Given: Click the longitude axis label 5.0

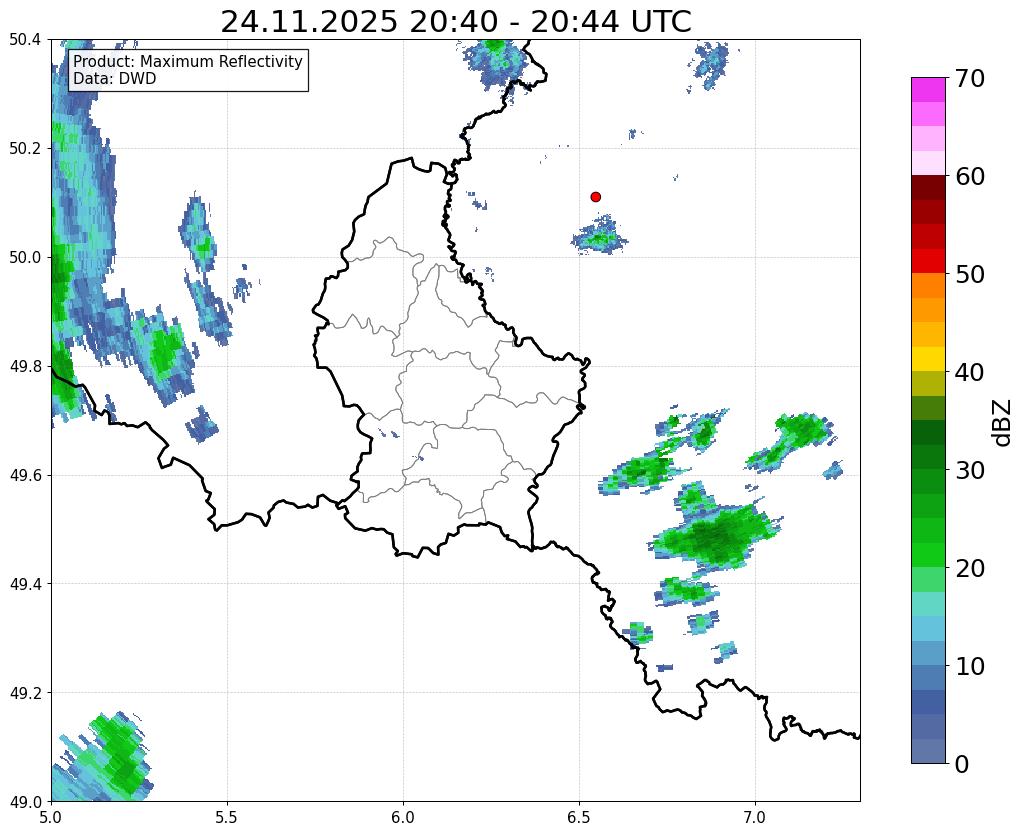Looking at the screenshot, I should [x=51, y=817].
